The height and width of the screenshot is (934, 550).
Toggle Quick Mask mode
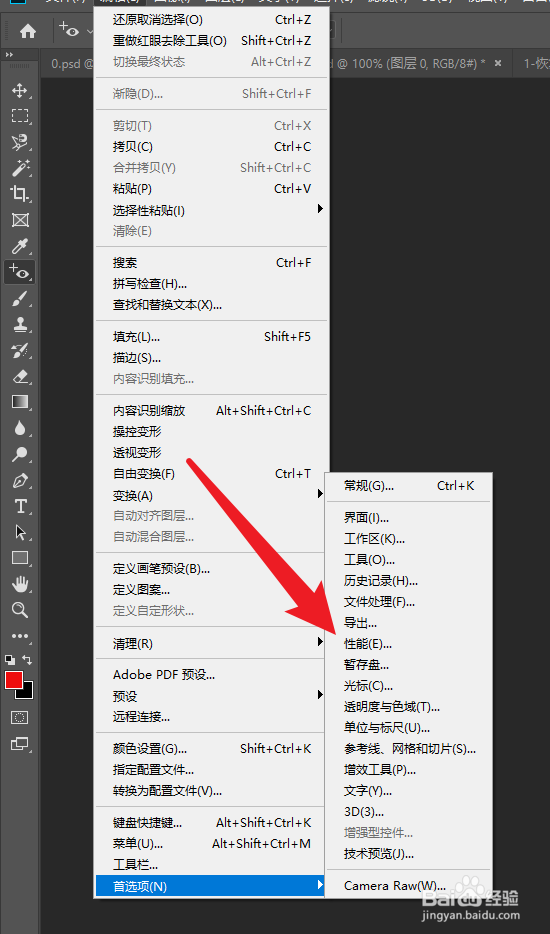pos(20,717)
